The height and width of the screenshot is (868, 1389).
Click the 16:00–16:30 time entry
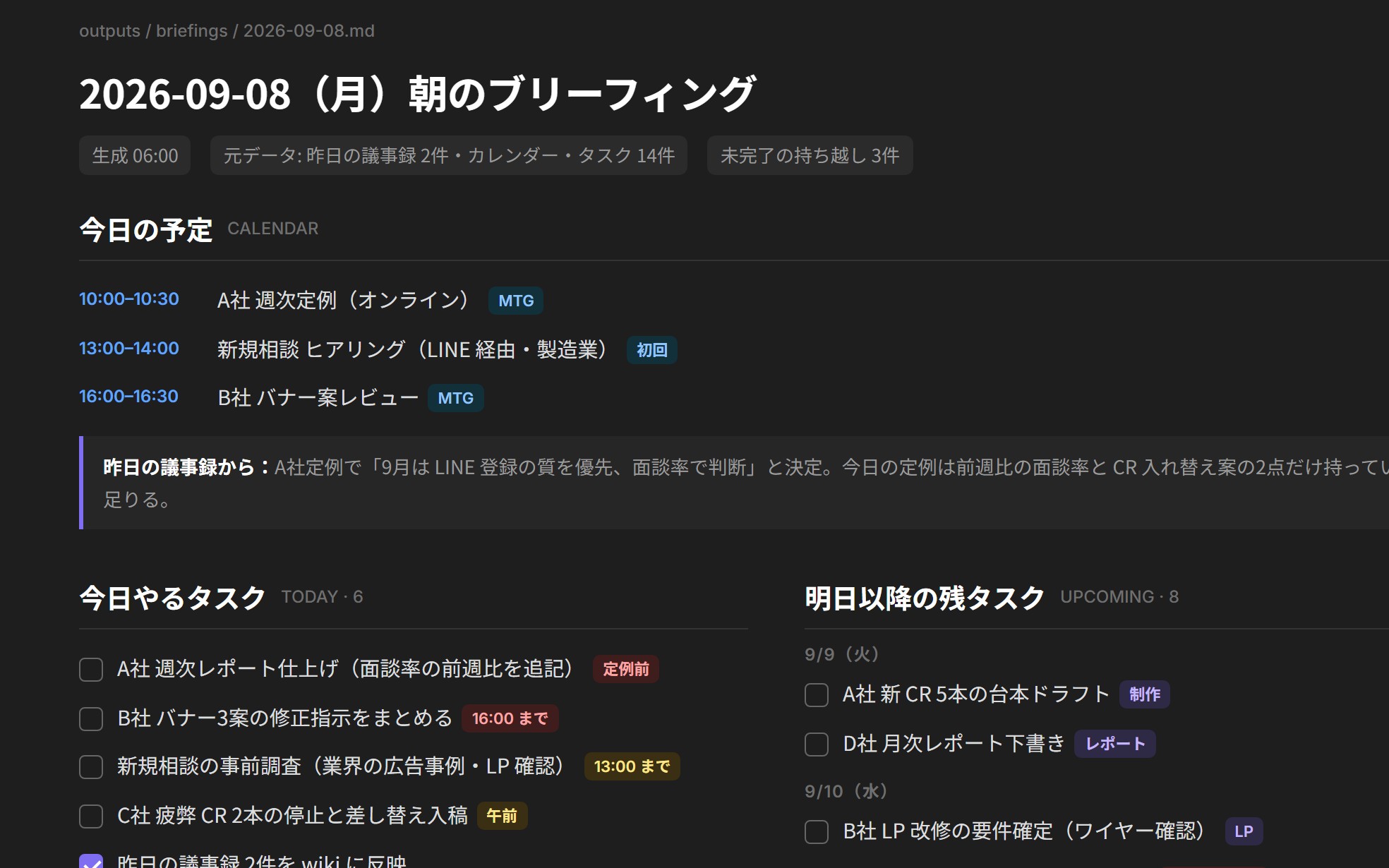point(128,397)
